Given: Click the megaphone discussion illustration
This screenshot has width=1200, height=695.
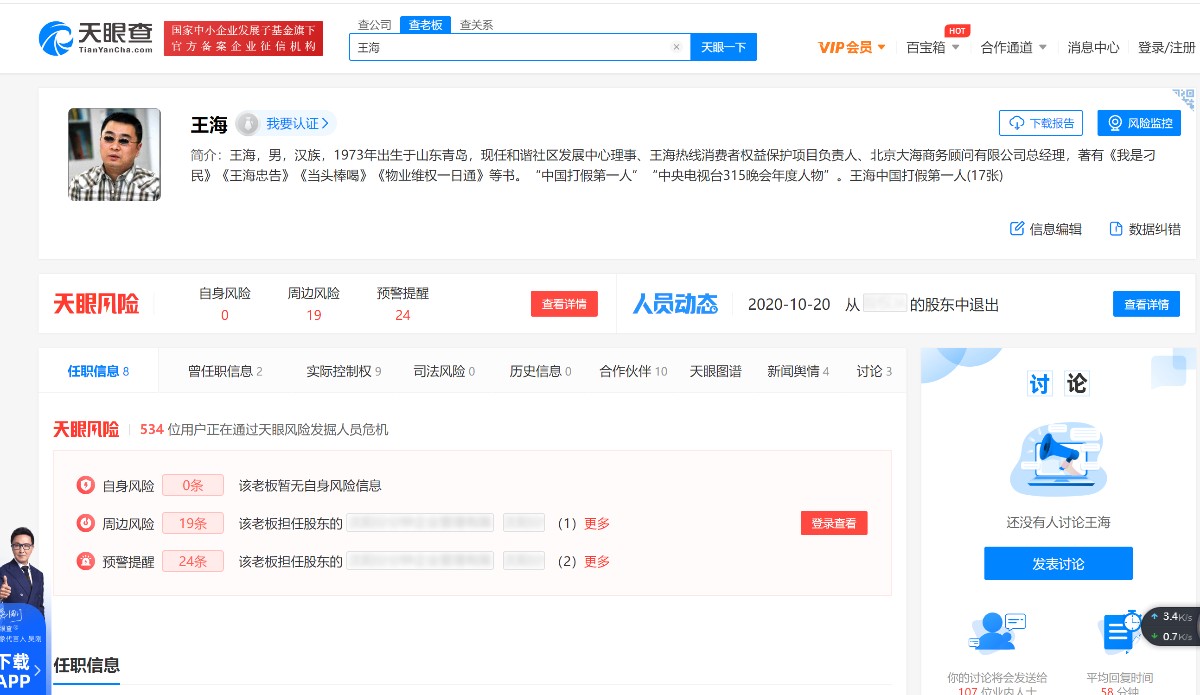Looking at the screenshot, I should (x=1058, y=459).
